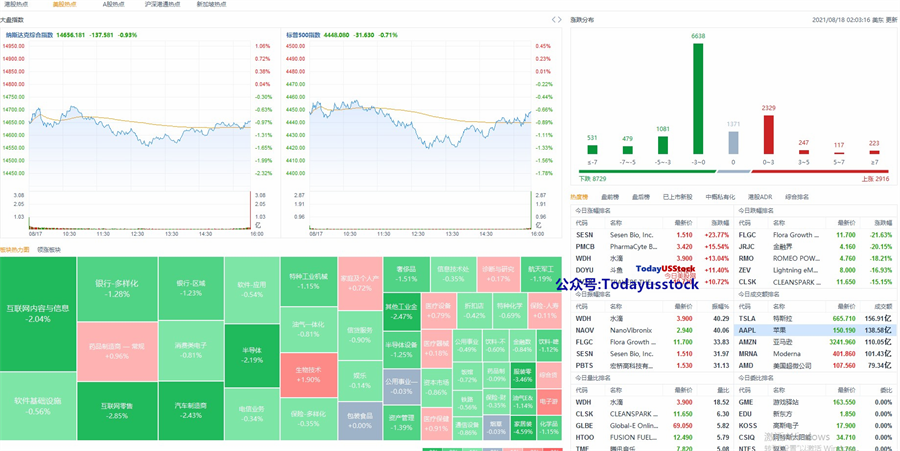900x451 pixels.
Task: Go to previous index chart arrow
Action: (554, 20)
